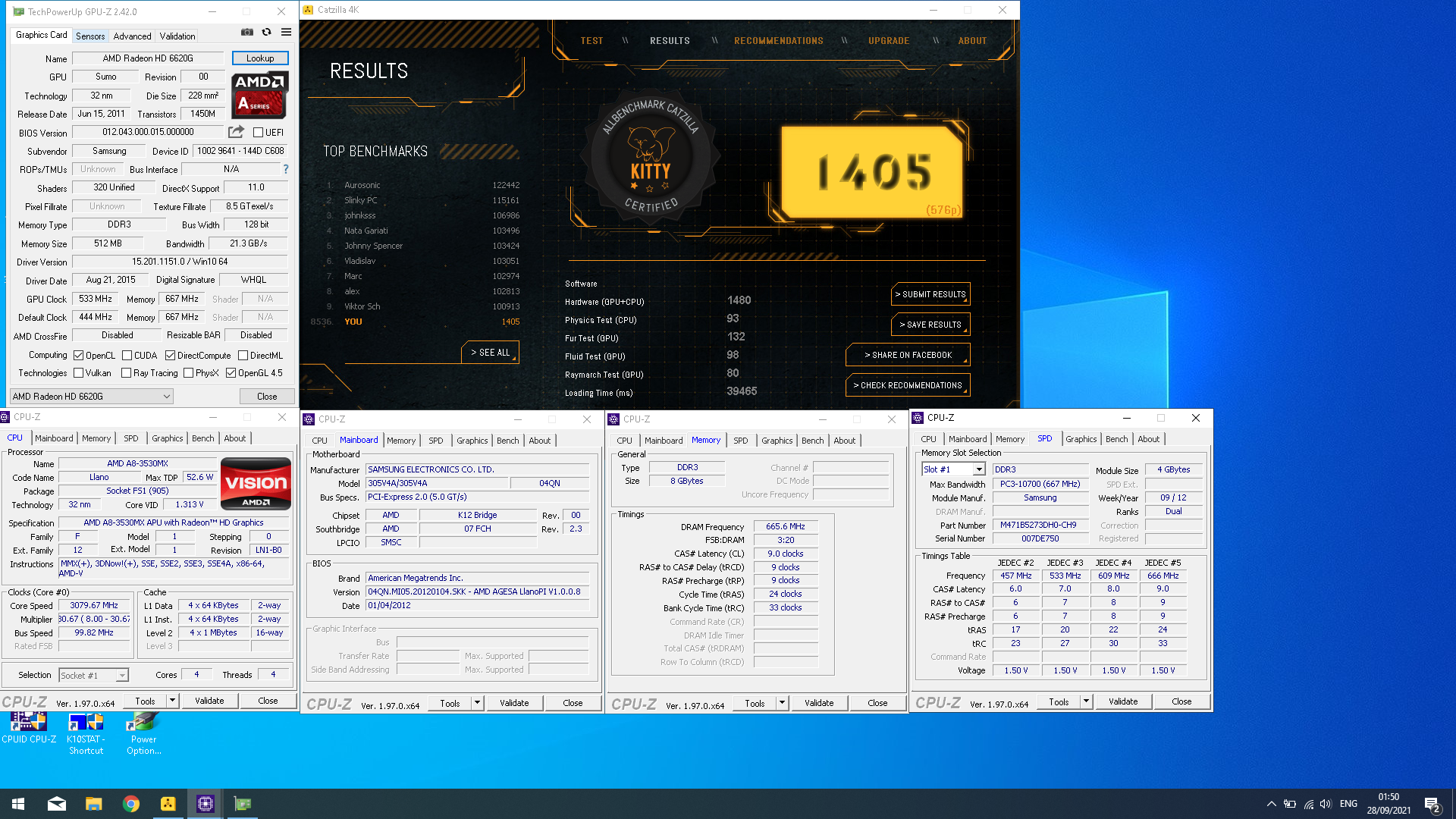Viewport: 1456px width, 819px height.
Task: Click the ENG language indicator
Action: coord(1348,804)
